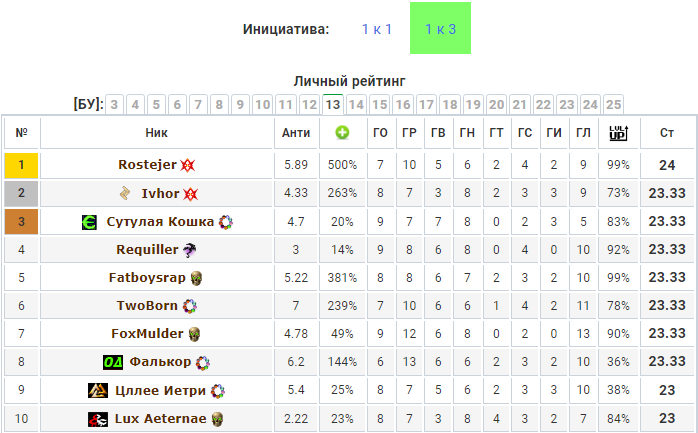698x433 pixels.
Task: Click the gold clan icon before Ivhor
Action: [125, 193]
